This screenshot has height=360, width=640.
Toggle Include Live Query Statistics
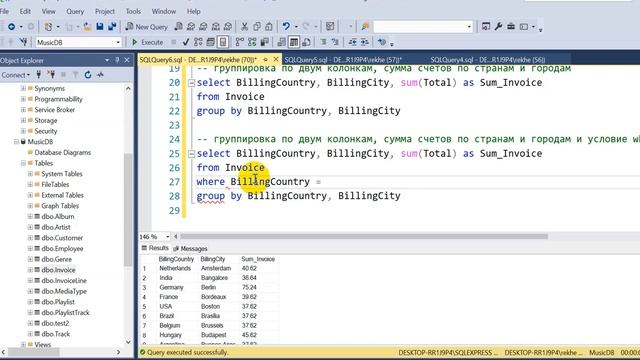coord(252,42)
